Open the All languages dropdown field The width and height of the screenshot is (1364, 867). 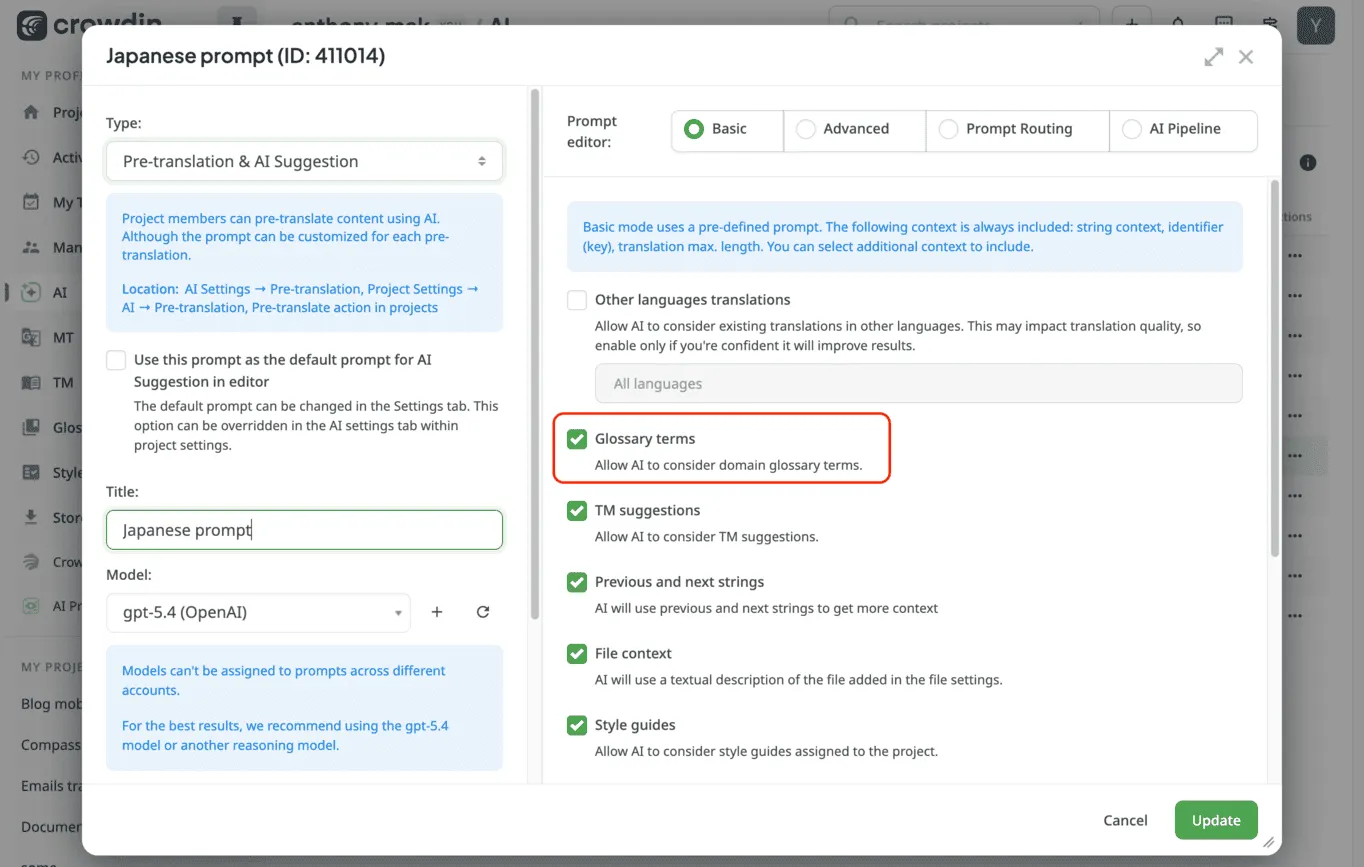(918, 384)
